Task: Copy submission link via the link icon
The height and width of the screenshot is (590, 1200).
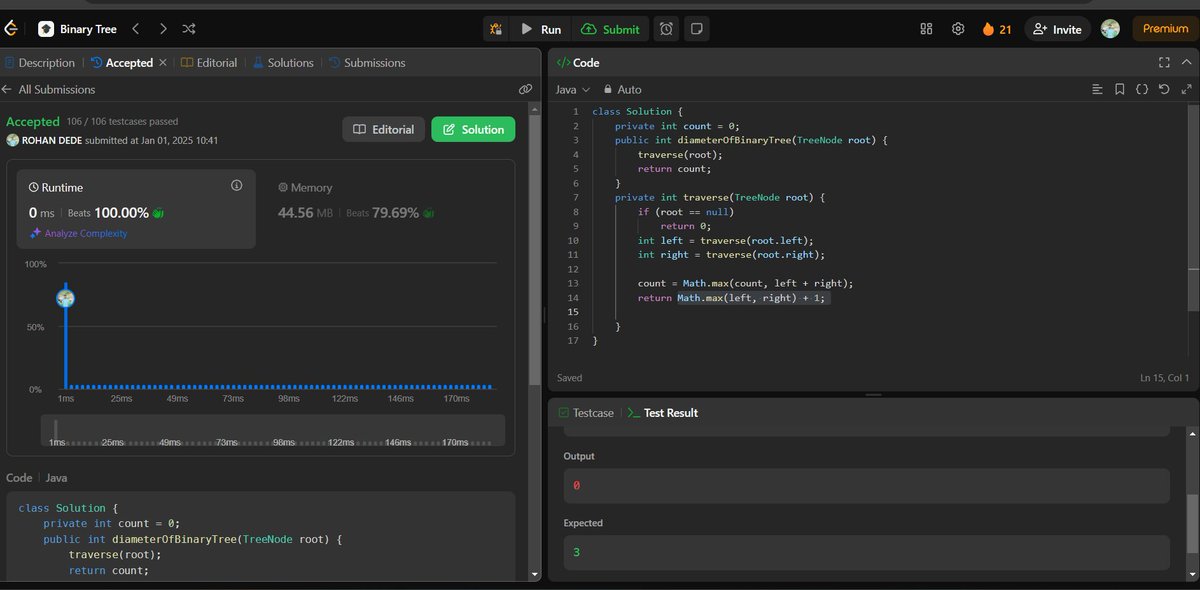Action: coord(525,88)
